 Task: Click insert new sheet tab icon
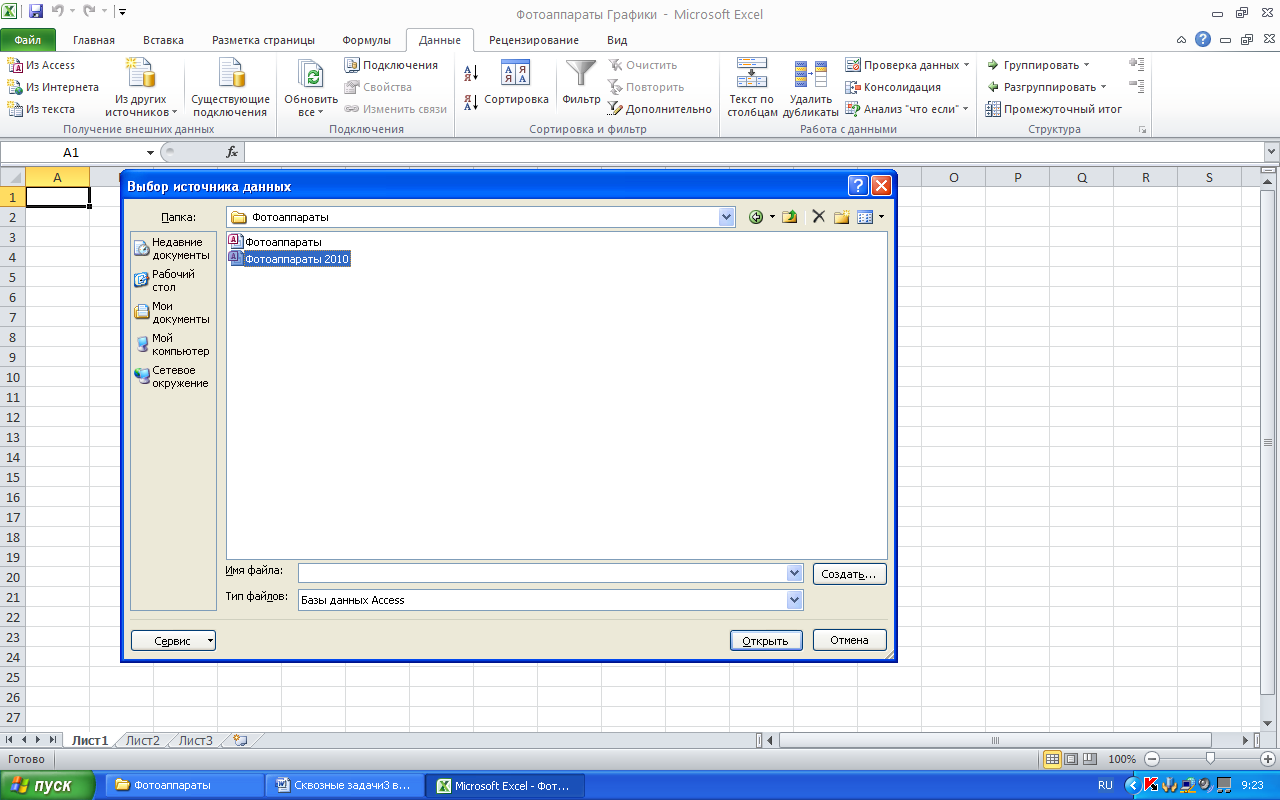tap(239, 741)
